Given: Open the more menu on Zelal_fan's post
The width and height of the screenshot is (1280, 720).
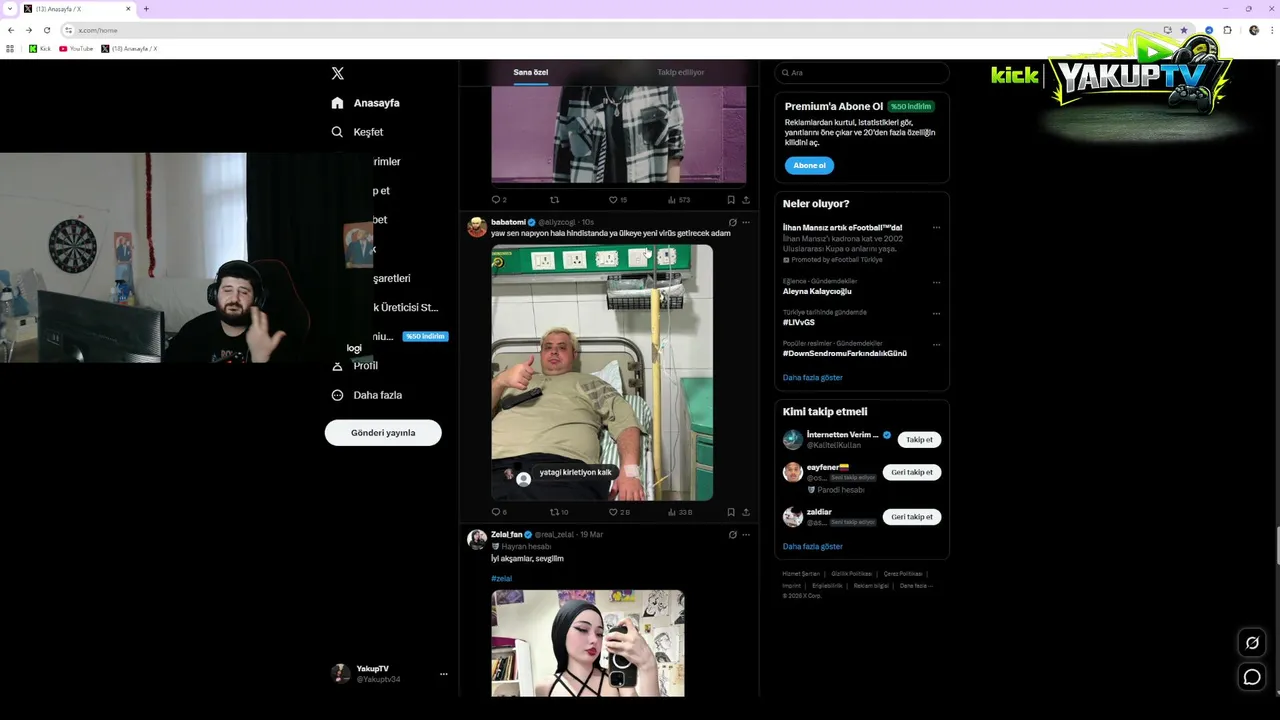Looking at the screenshot, I should coord(746,534).
